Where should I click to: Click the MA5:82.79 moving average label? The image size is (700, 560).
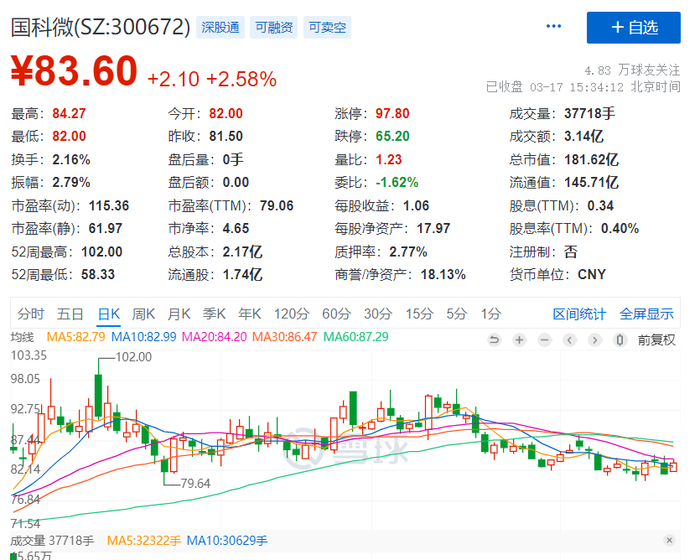(76, 337)
